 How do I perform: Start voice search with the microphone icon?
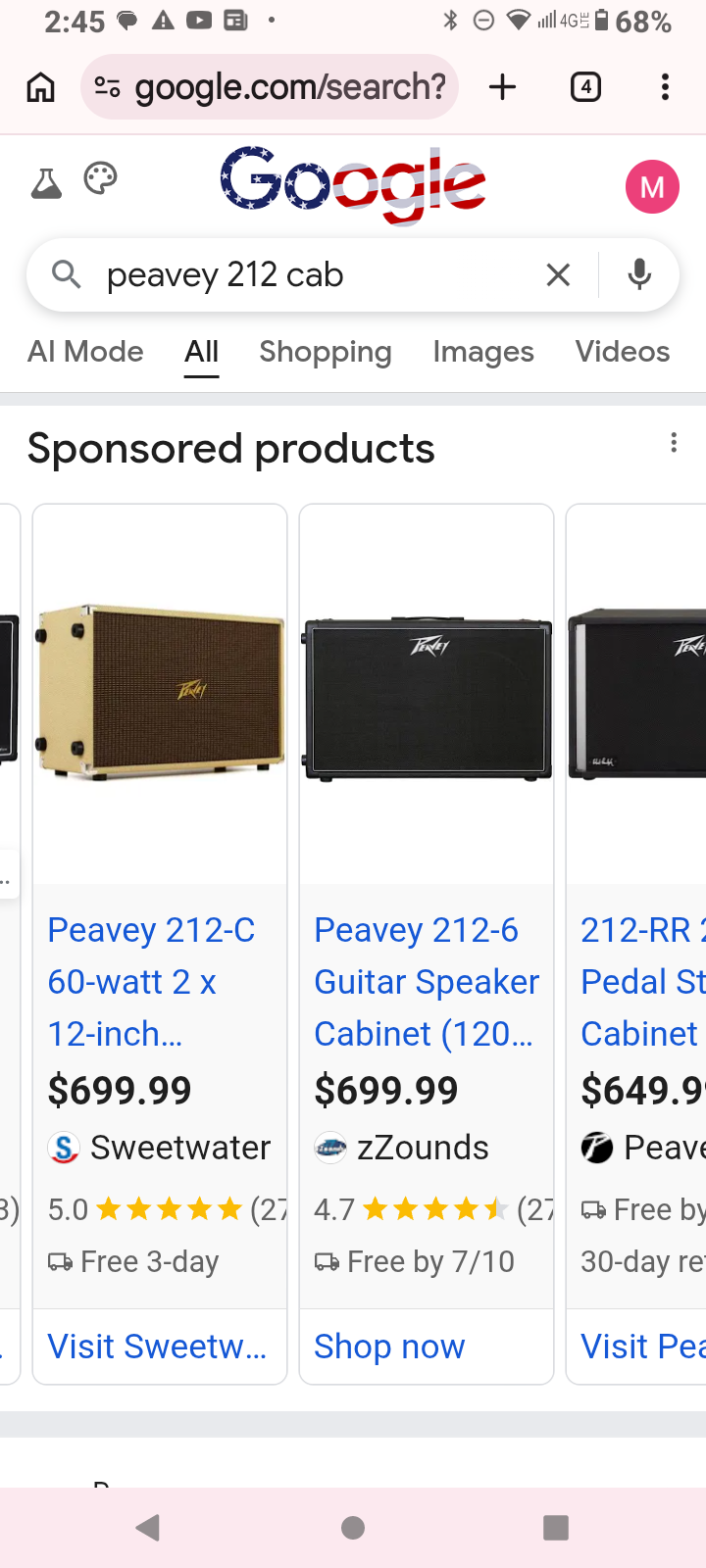639,275
